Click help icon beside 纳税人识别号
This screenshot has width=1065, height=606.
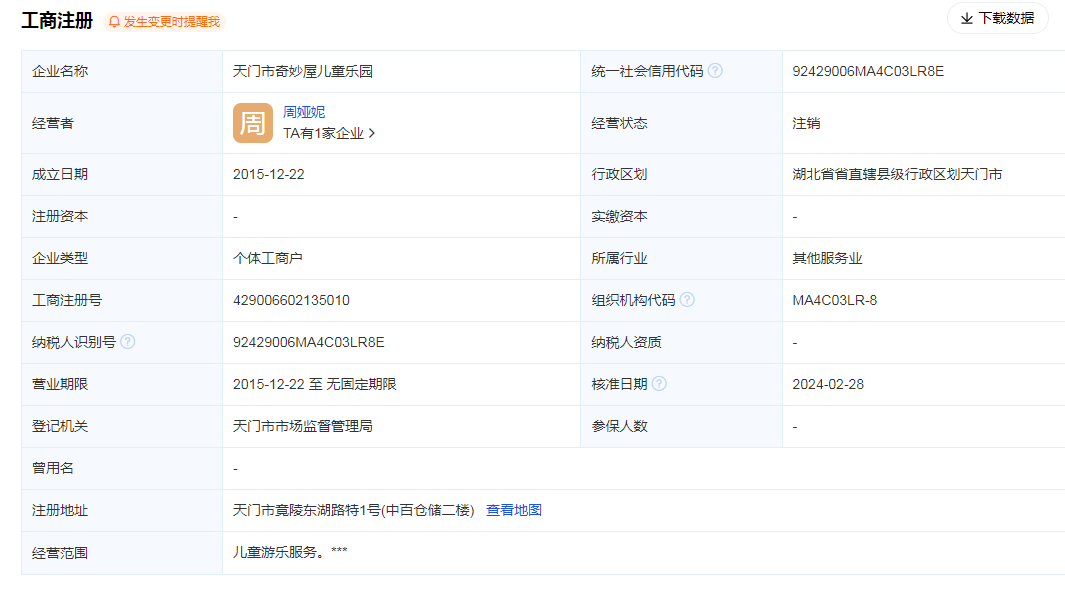point(127,342)
